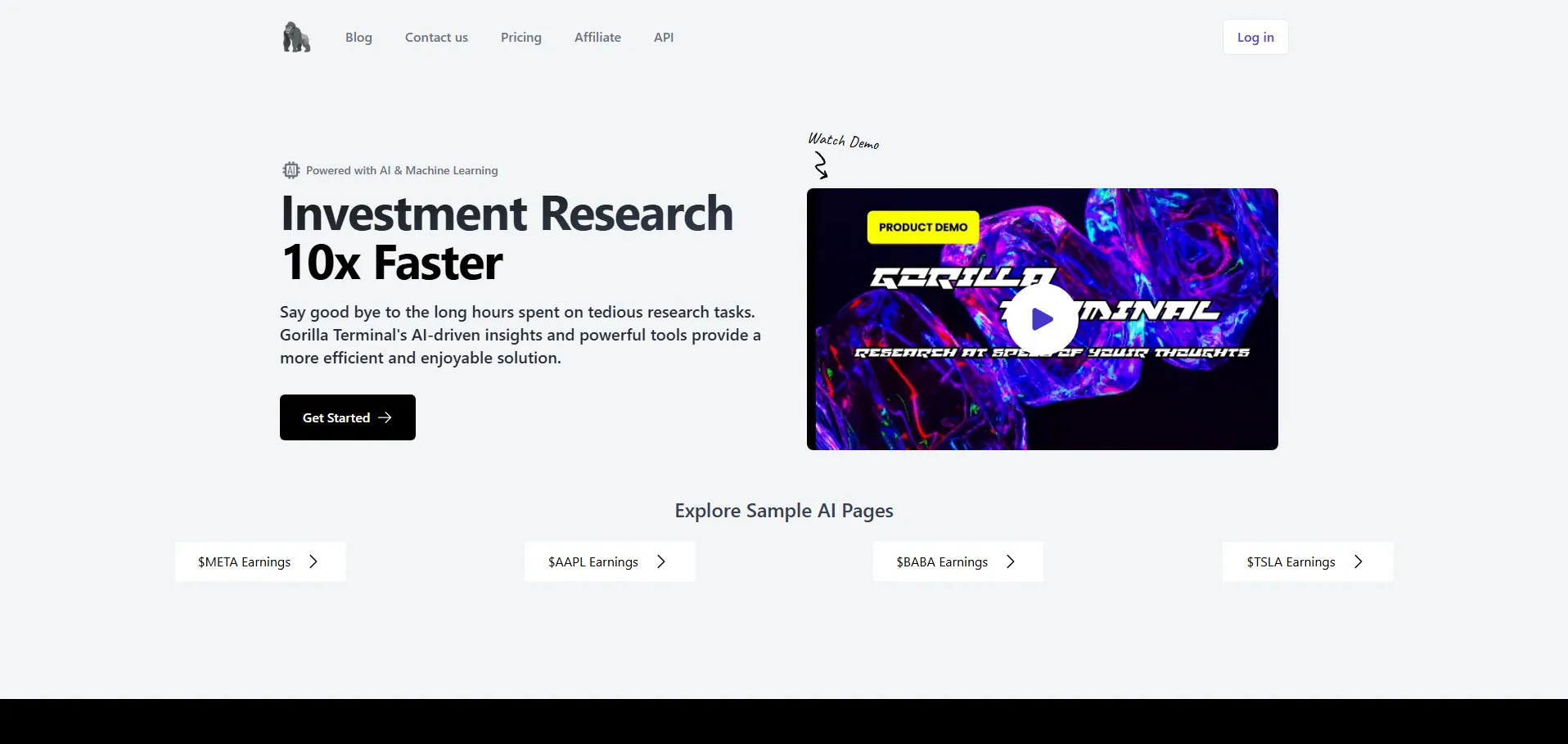Click the arrow icon inside Get Started

(385, 417)
